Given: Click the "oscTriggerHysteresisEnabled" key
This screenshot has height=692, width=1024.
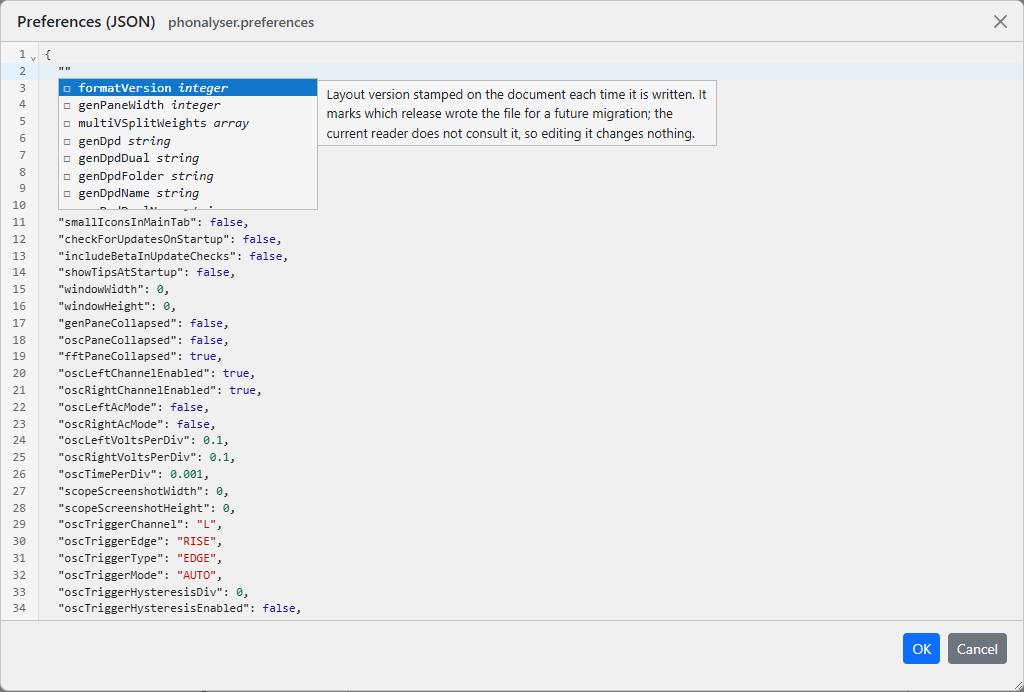Looking at the screenshot, I should [153, 609].
